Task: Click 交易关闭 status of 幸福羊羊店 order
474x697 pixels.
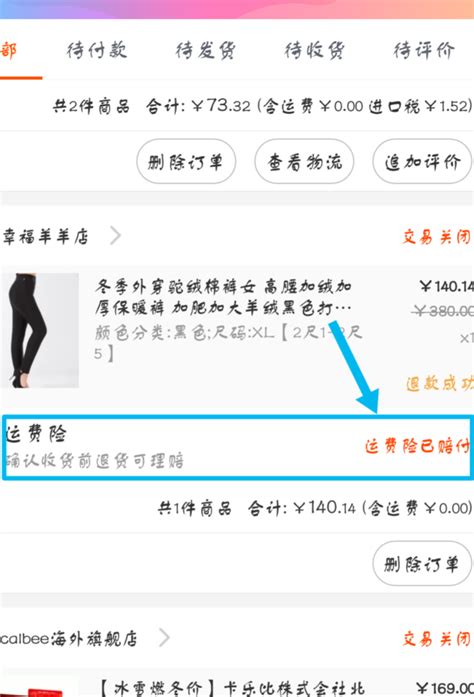Action: coord(436,236)
